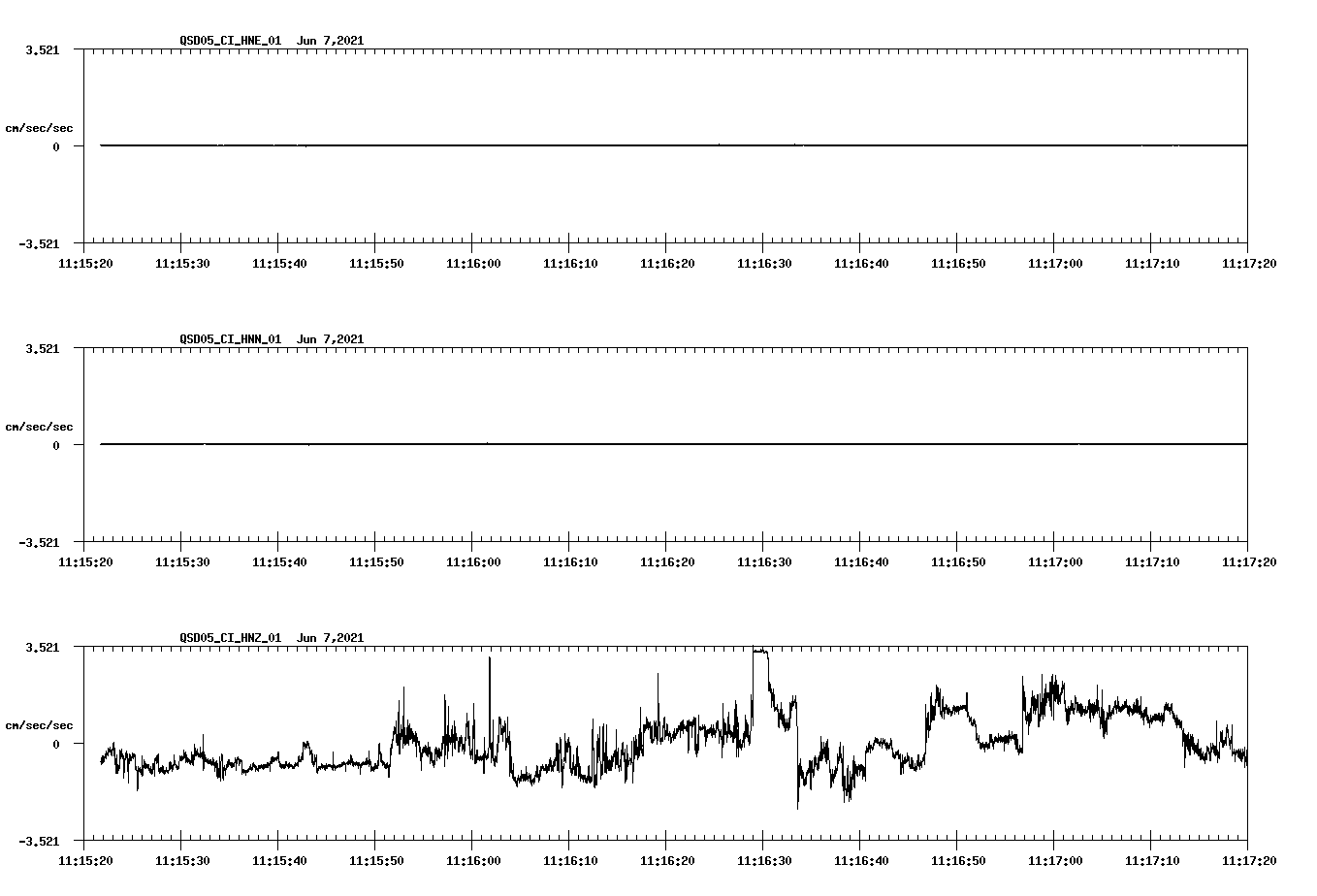Click 11:15:40 time label under HNE plot
1317x896 pixels.
click(279, 264)
